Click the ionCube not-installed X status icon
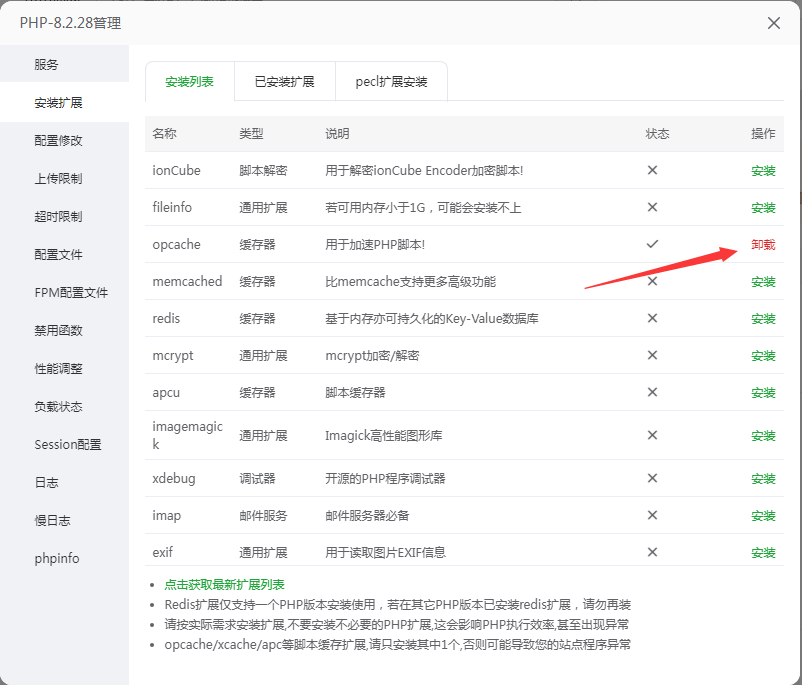The width and height of the screenshot is (802, 685). pos(652,170)
